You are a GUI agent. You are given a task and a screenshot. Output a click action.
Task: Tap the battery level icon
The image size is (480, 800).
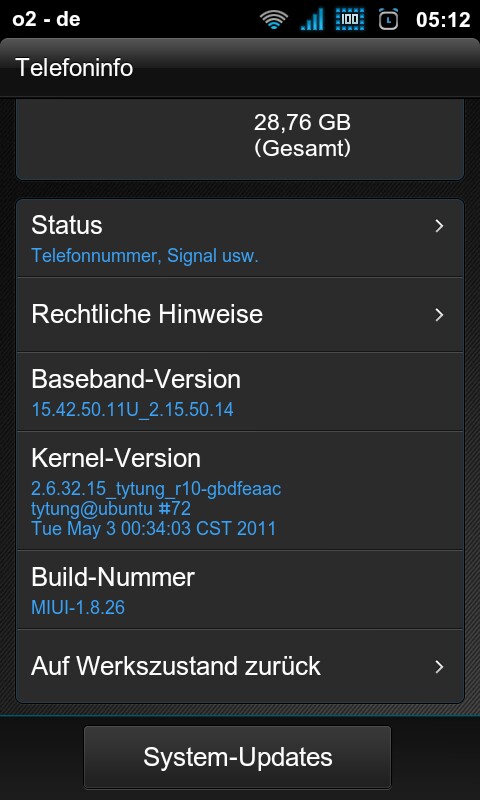(349, 20)
